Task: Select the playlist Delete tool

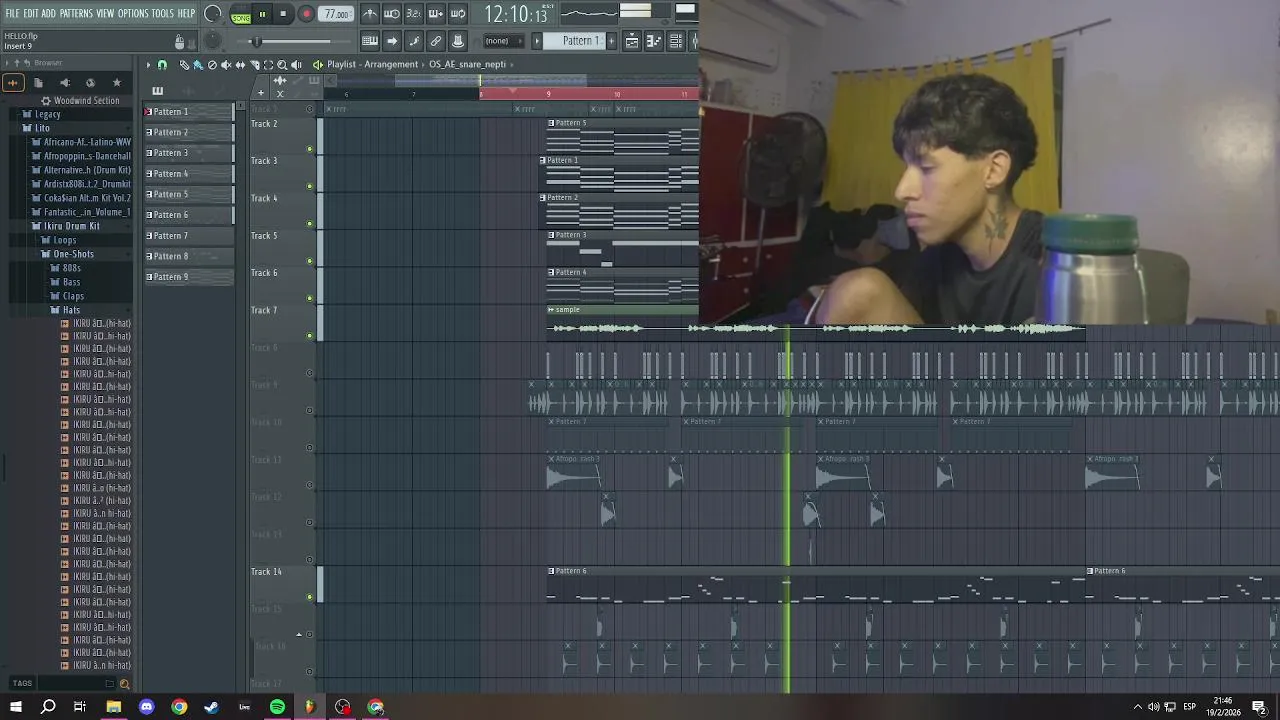Action: pyautogui.click(x=212, y=64)
